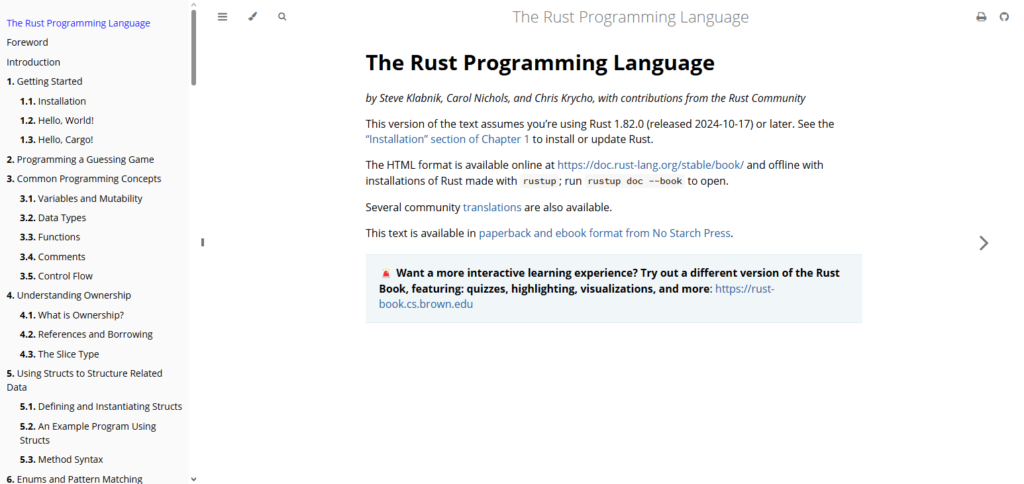The height and width of the screenshot is (484, 1024).
Task: Open the rust-book.cs.brown.edu link
Action: 577,297
